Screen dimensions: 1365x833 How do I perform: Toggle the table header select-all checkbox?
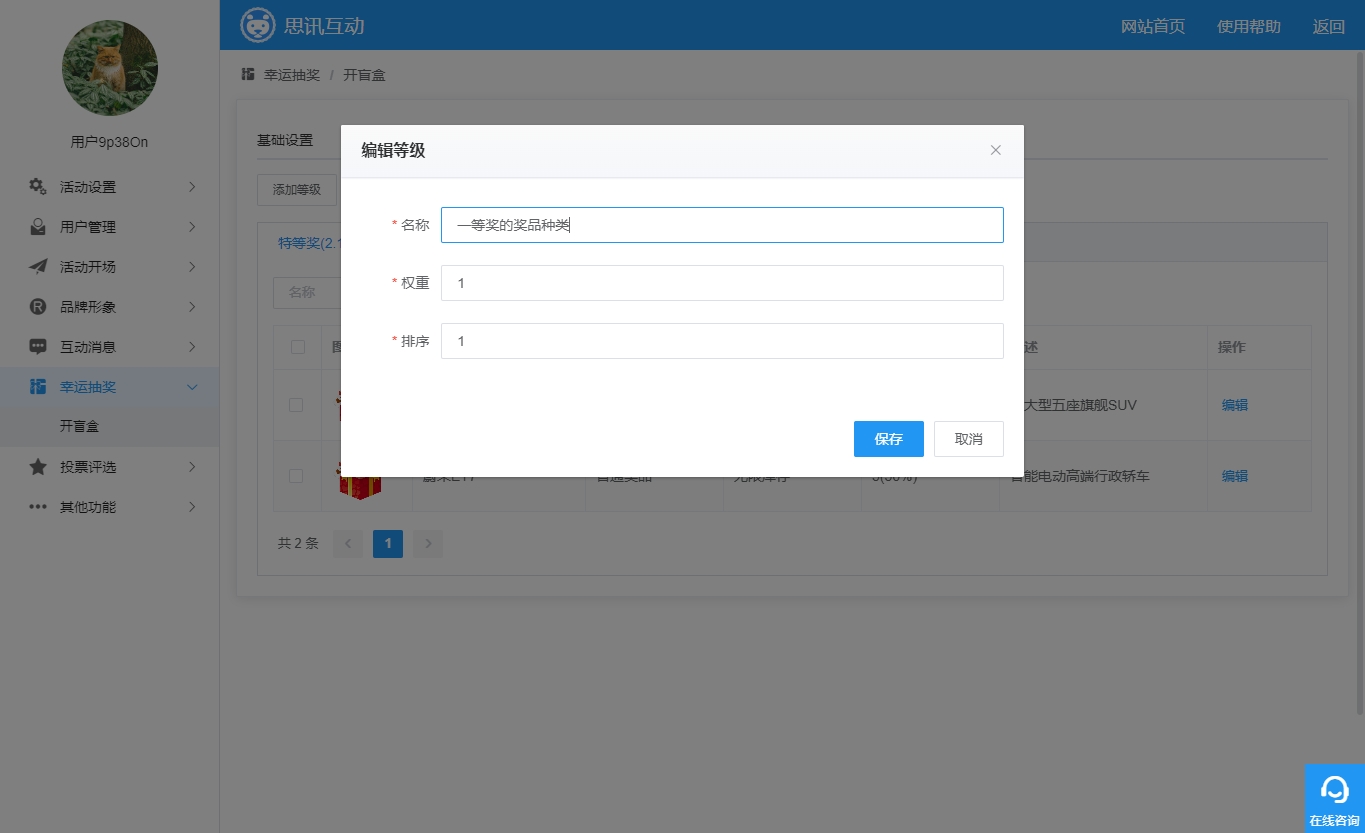coord(297,347)
